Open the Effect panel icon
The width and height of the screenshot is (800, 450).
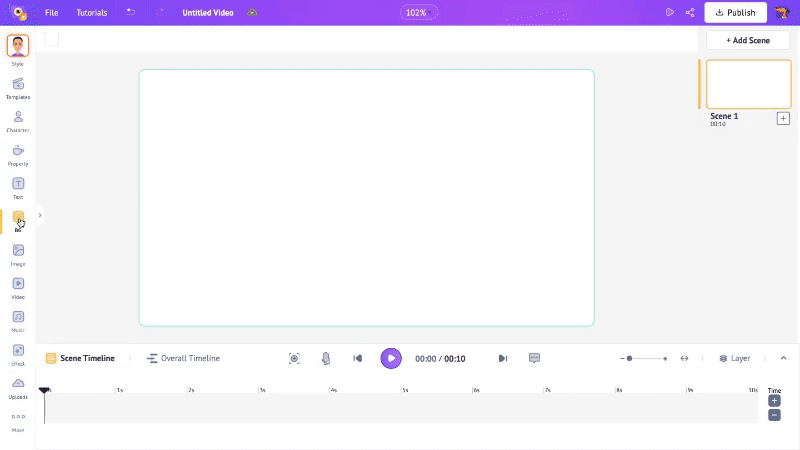click(18, 351)
